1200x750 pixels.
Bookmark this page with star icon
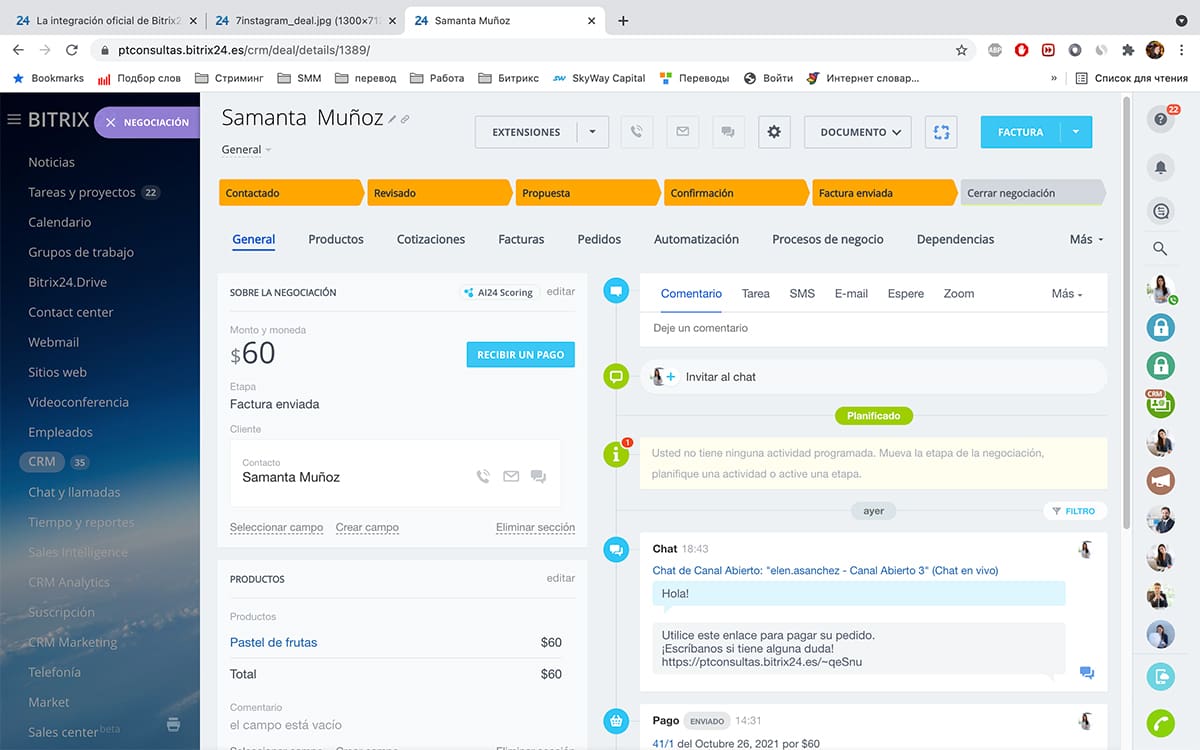point(961,49)
